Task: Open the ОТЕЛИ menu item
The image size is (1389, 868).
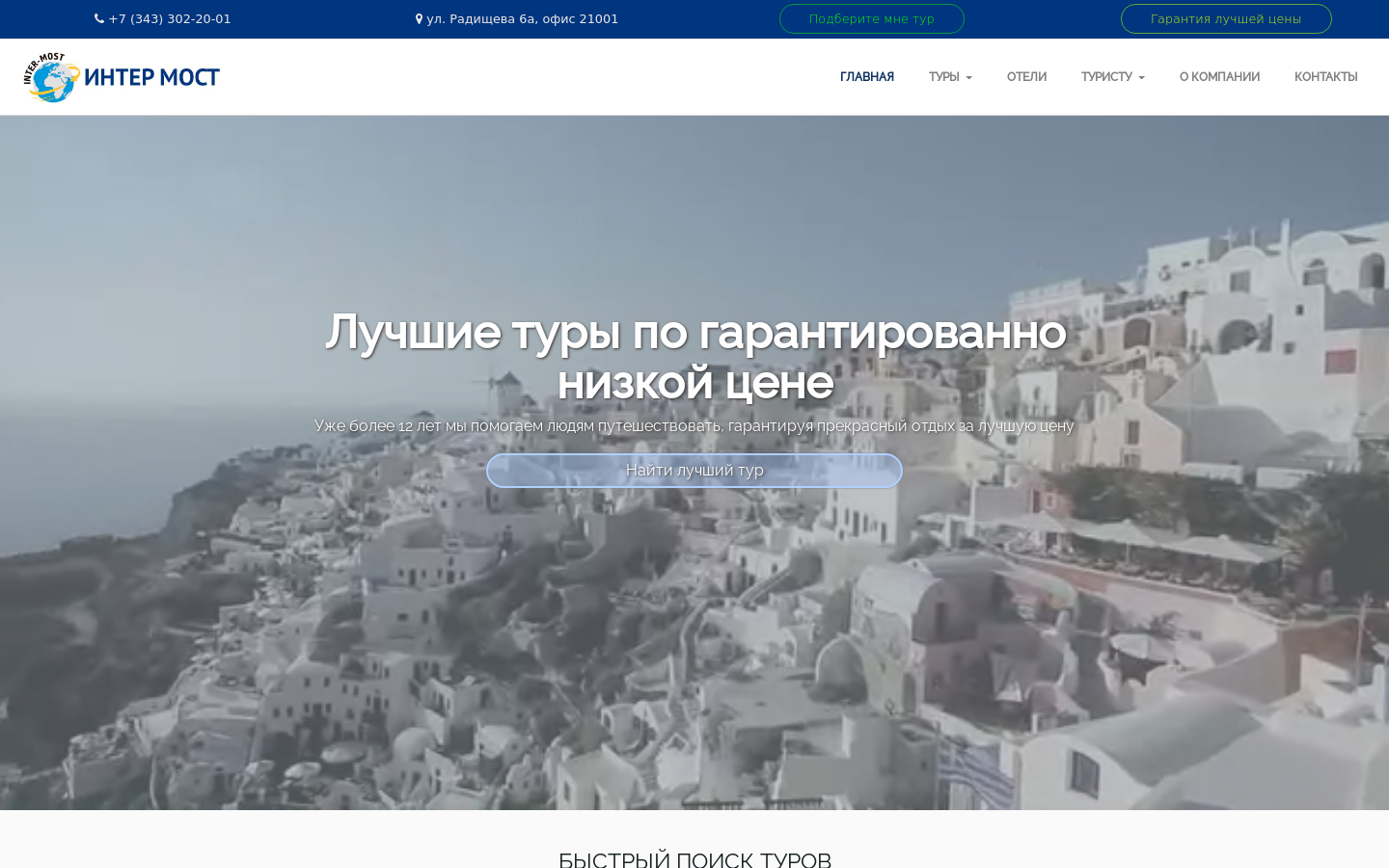Action: coord(1026,77)
